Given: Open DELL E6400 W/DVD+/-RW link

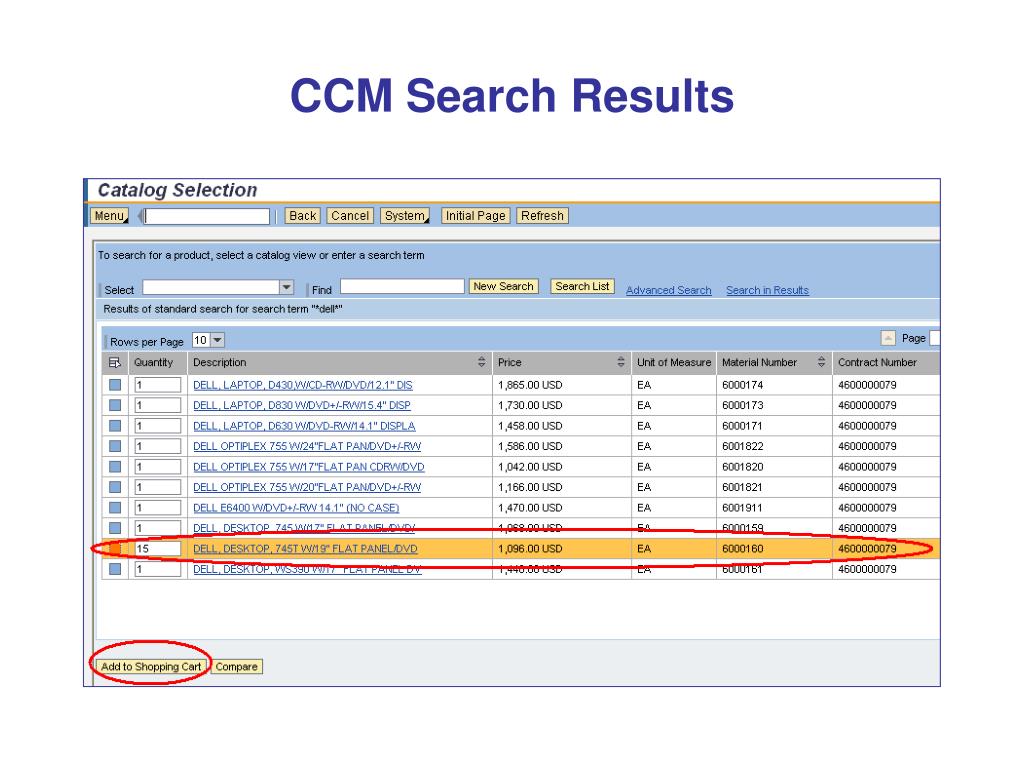Looking at the screenshot, I should pyautogui.click(x=296, y=507).
